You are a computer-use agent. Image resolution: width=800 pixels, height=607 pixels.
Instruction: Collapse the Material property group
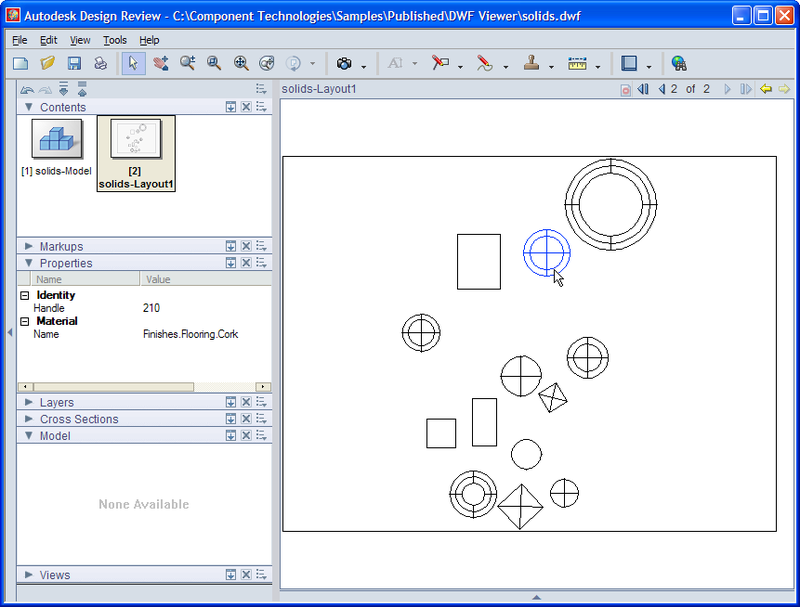[x=24, y=322]
